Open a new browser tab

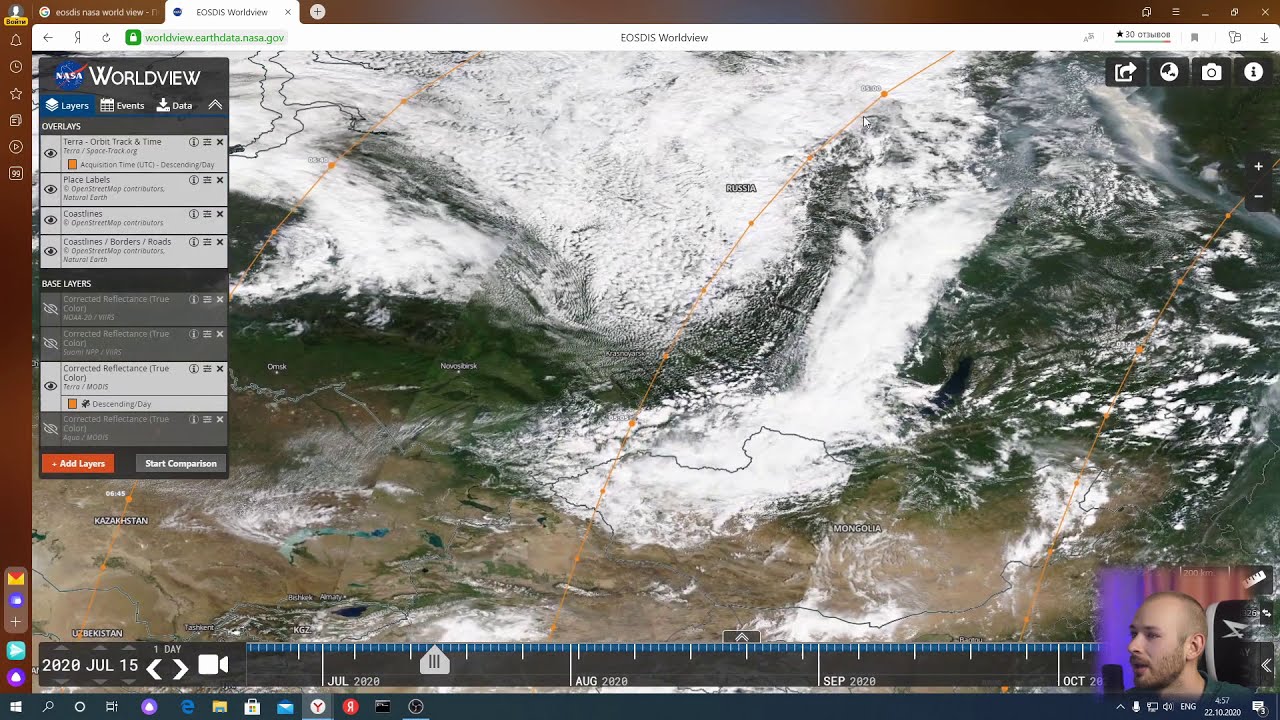tap(317, 12)
